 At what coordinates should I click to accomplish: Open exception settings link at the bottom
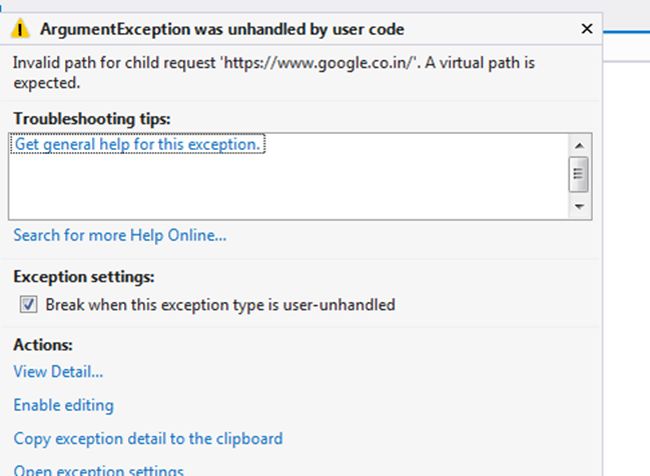coord(98,470)
